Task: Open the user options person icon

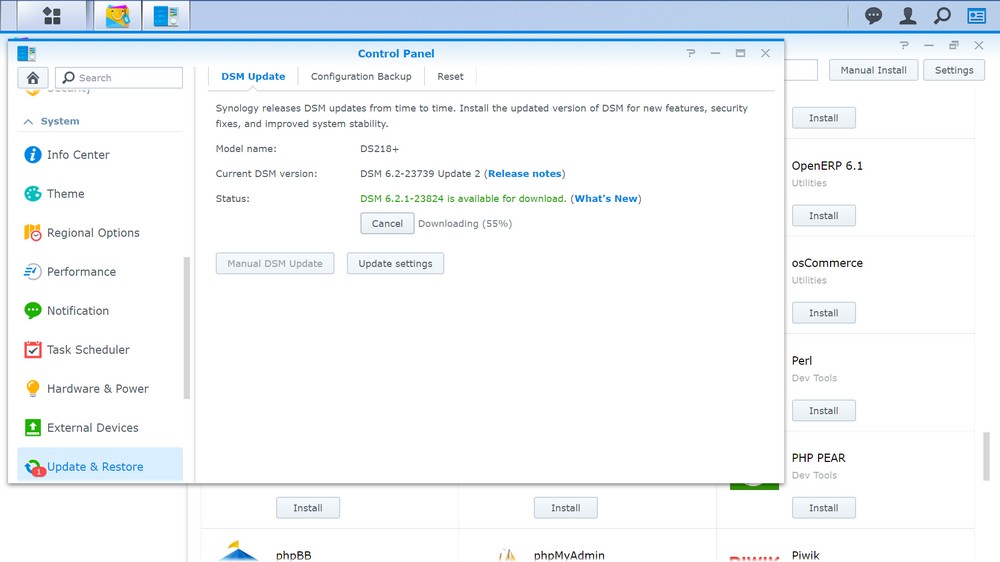Action: [908, 15]
